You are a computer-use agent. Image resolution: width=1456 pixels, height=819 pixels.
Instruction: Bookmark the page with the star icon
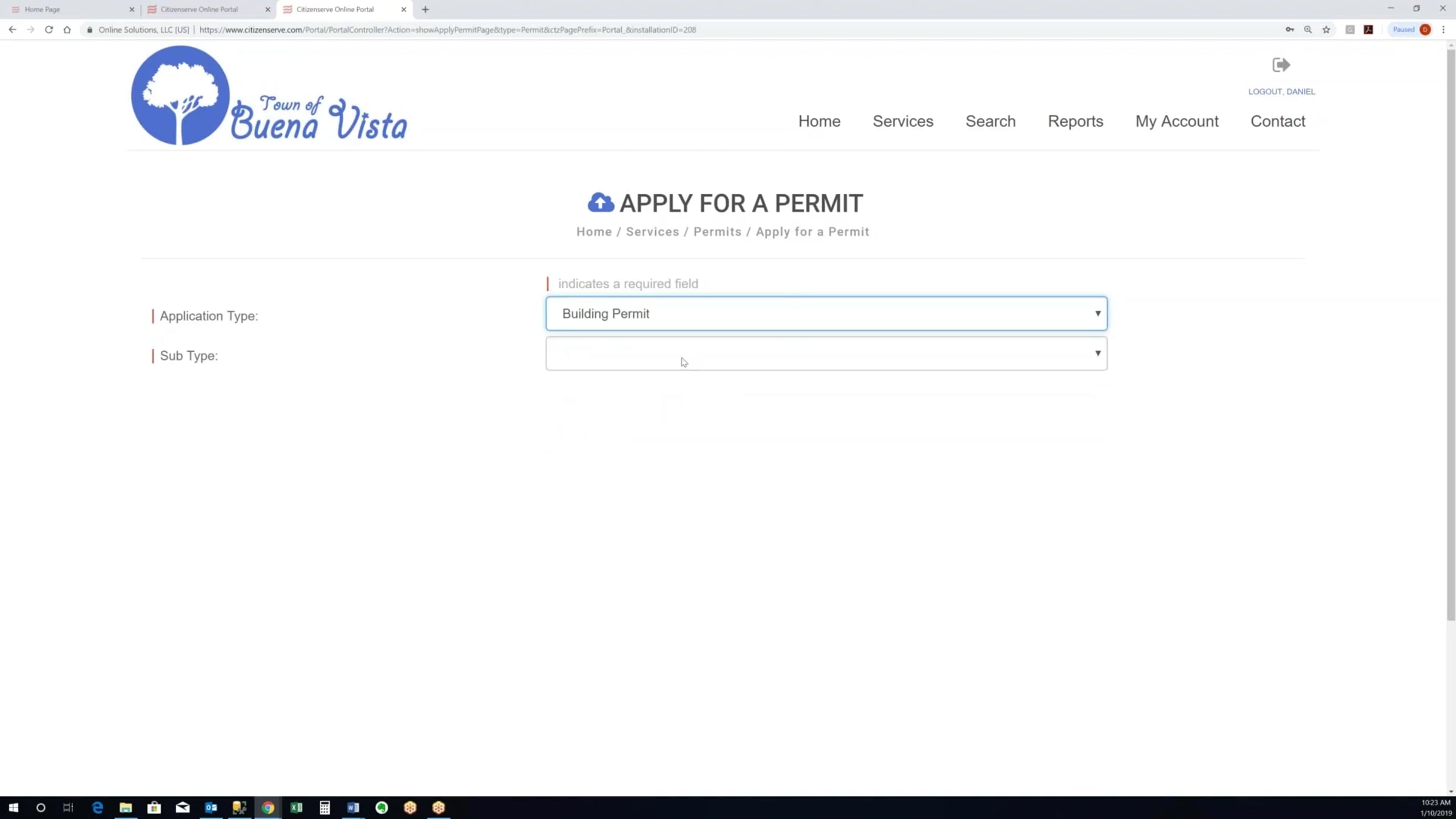[1326, 29]
